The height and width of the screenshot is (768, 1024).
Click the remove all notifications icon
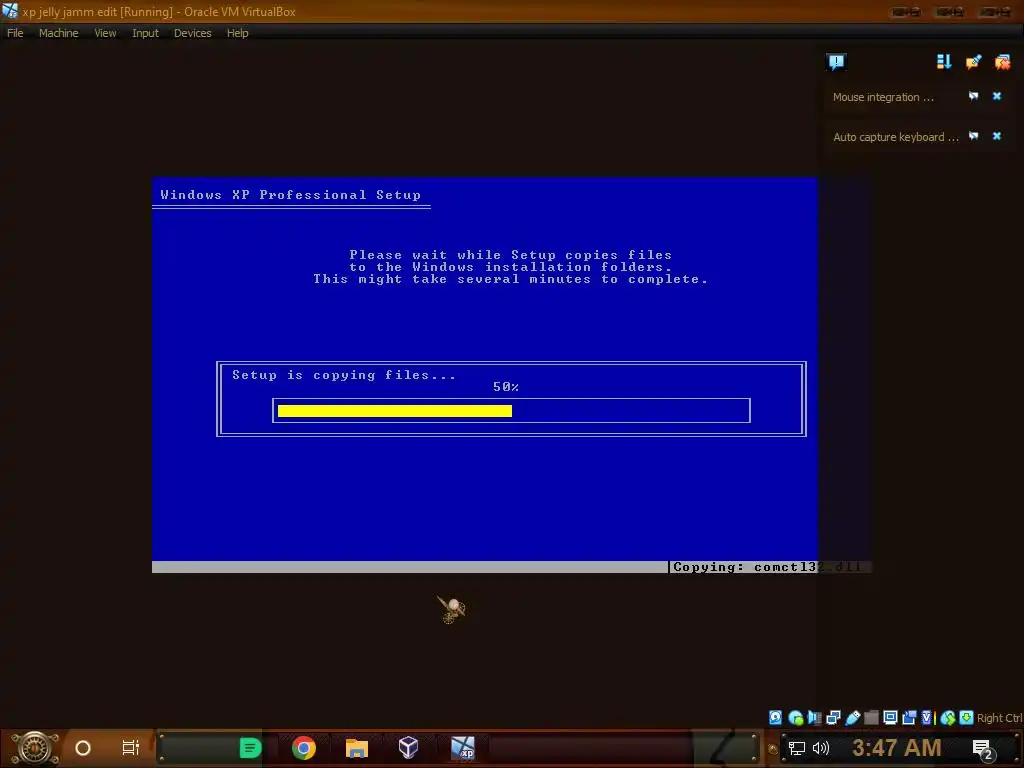(1002, 62)
